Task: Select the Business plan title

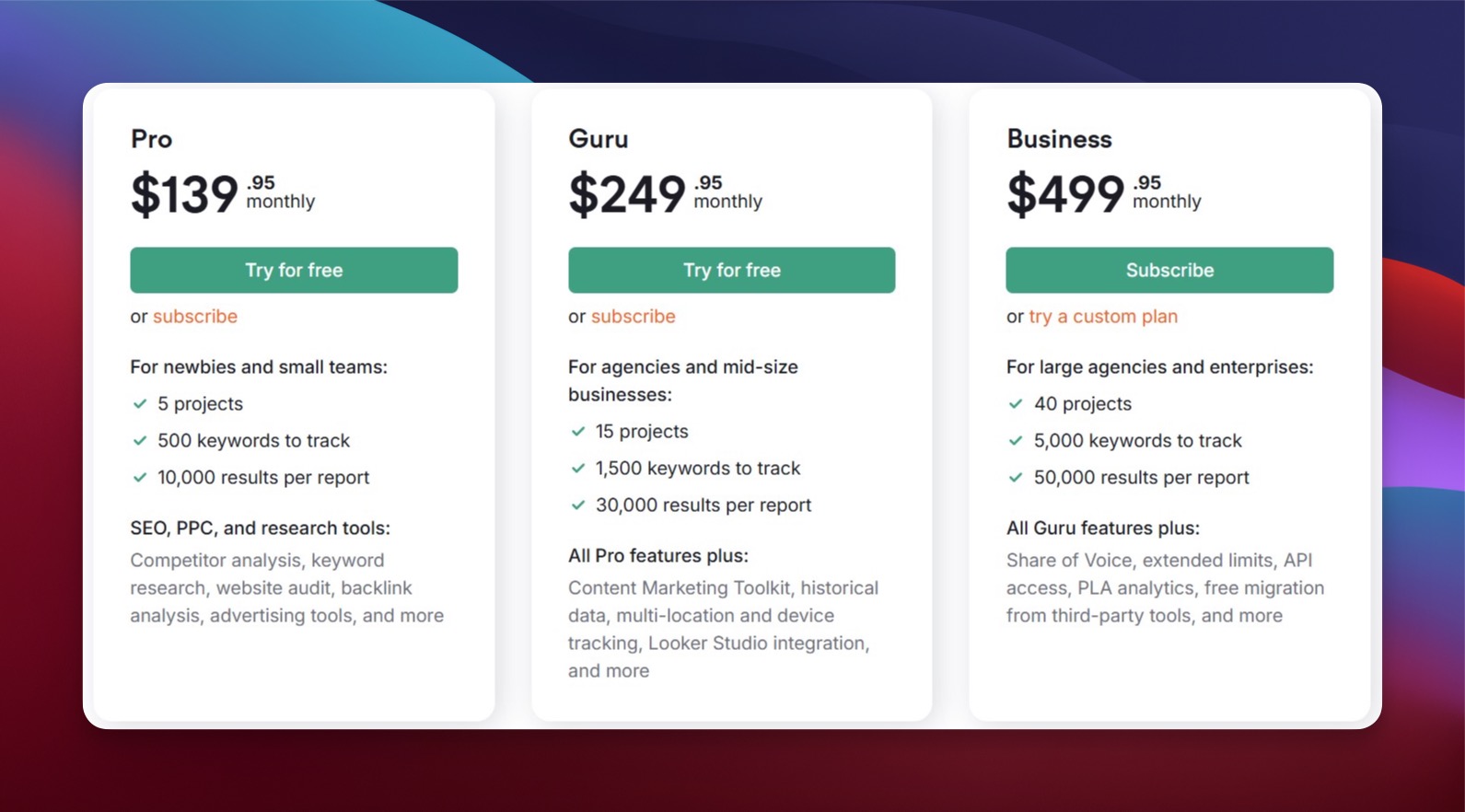Action: tap(1060, 139)
